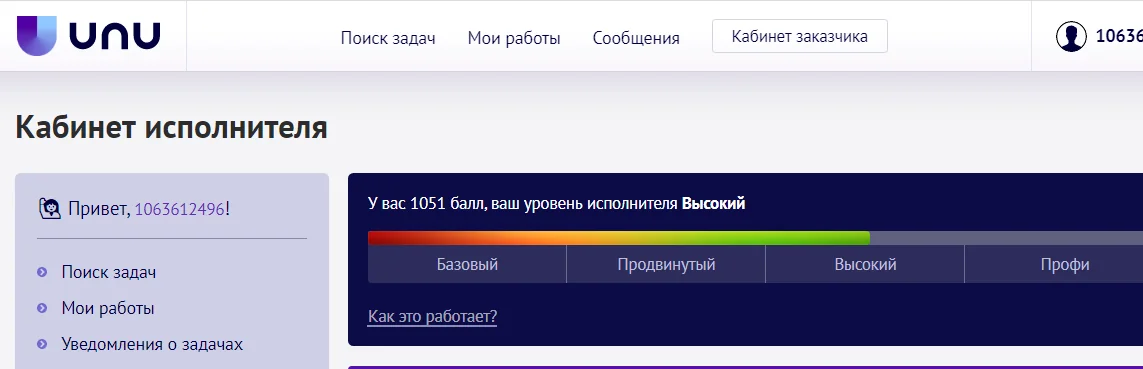Image resolution: width=1143 pixels, height=369 pixels.
Task: Go to Мои работы in top navigation
Action: pyautogui.click(x=514, y=38)
